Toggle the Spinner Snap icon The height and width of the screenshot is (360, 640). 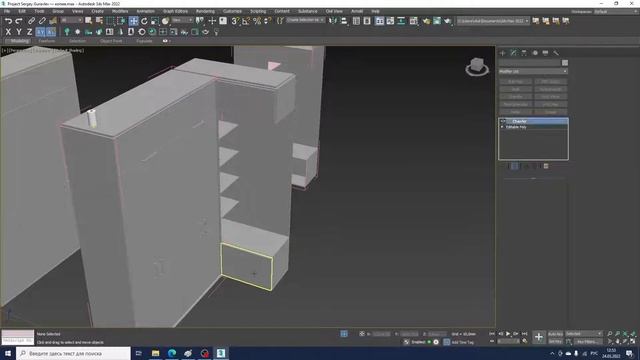[268, 21]
